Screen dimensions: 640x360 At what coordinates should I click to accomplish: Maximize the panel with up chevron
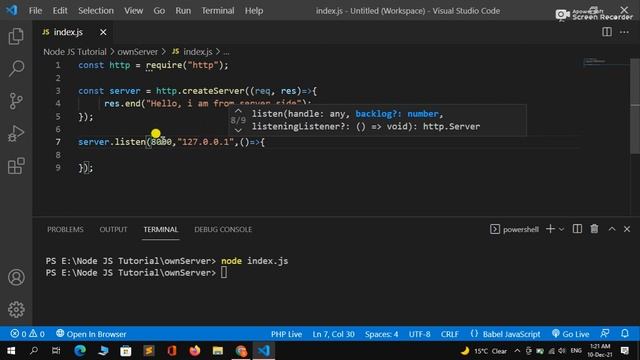pyautogui.click(x=611, y=229)
